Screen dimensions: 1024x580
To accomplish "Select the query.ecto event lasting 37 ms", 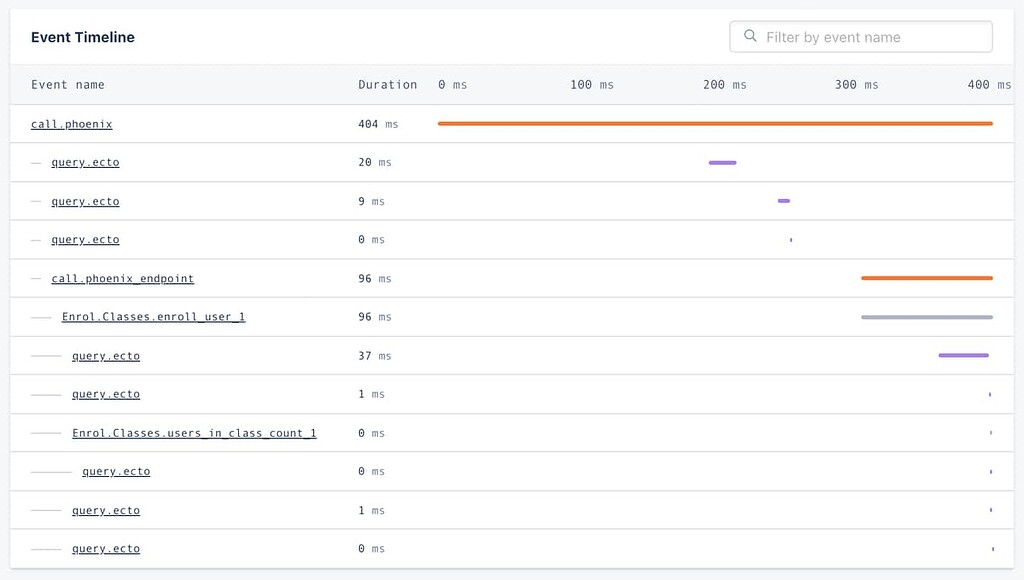I will pyautogui.click(x=105, y=356).
